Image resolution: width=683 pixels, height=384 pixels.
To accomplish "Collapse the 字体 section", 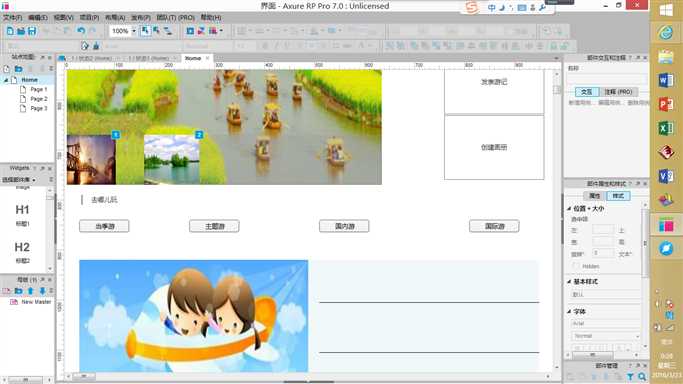I will click(569, 311).
